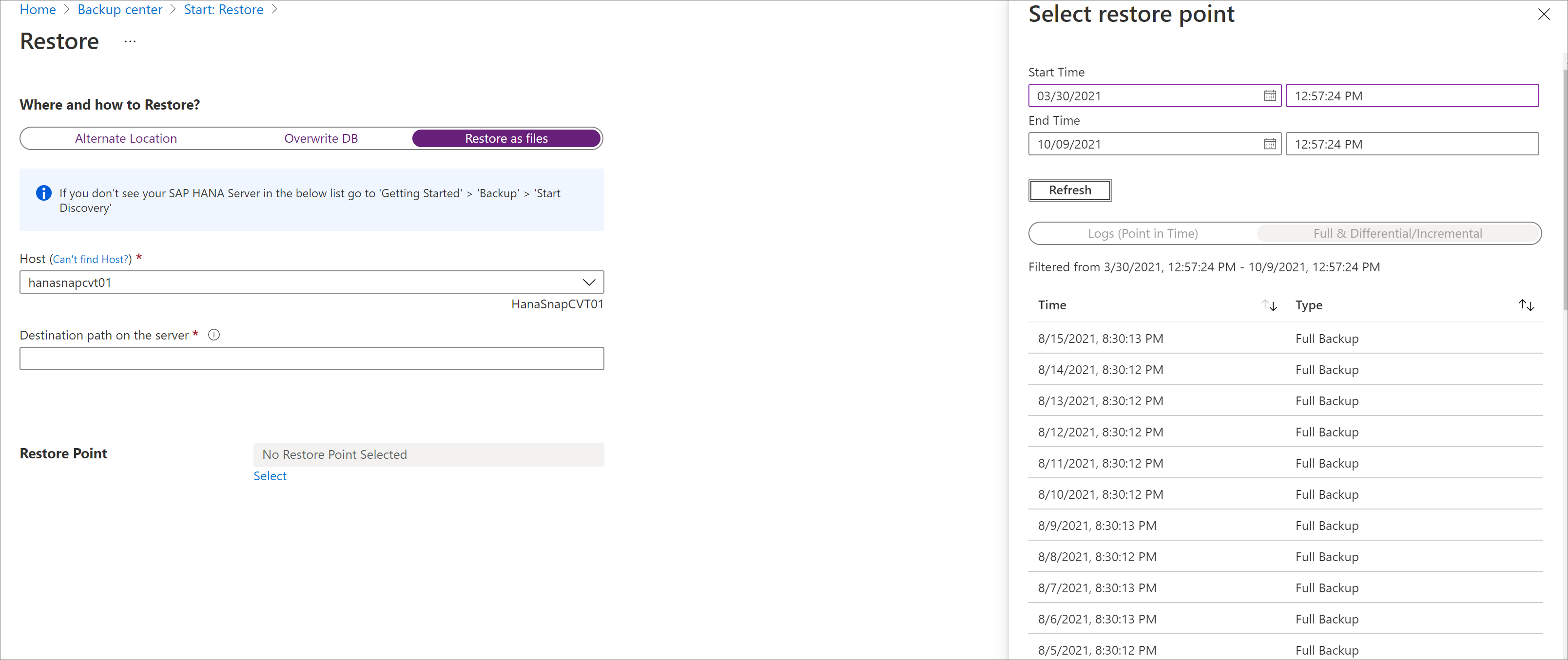Click the Select restore point link
The height and width of the screenshot is (660, 1568).
(269, 475)
